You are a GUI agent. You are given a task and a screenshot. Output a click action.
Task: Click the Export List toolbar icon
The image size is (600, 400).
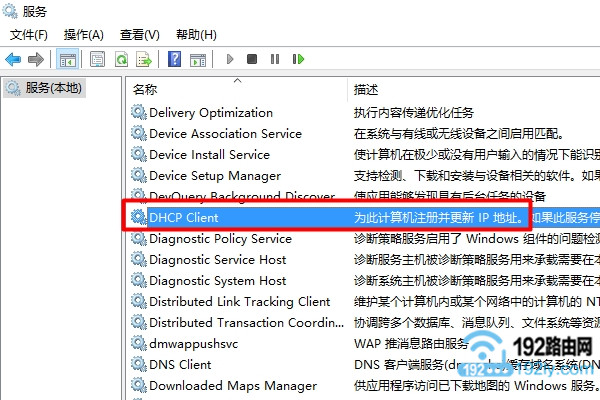click(x=144, y=59)
